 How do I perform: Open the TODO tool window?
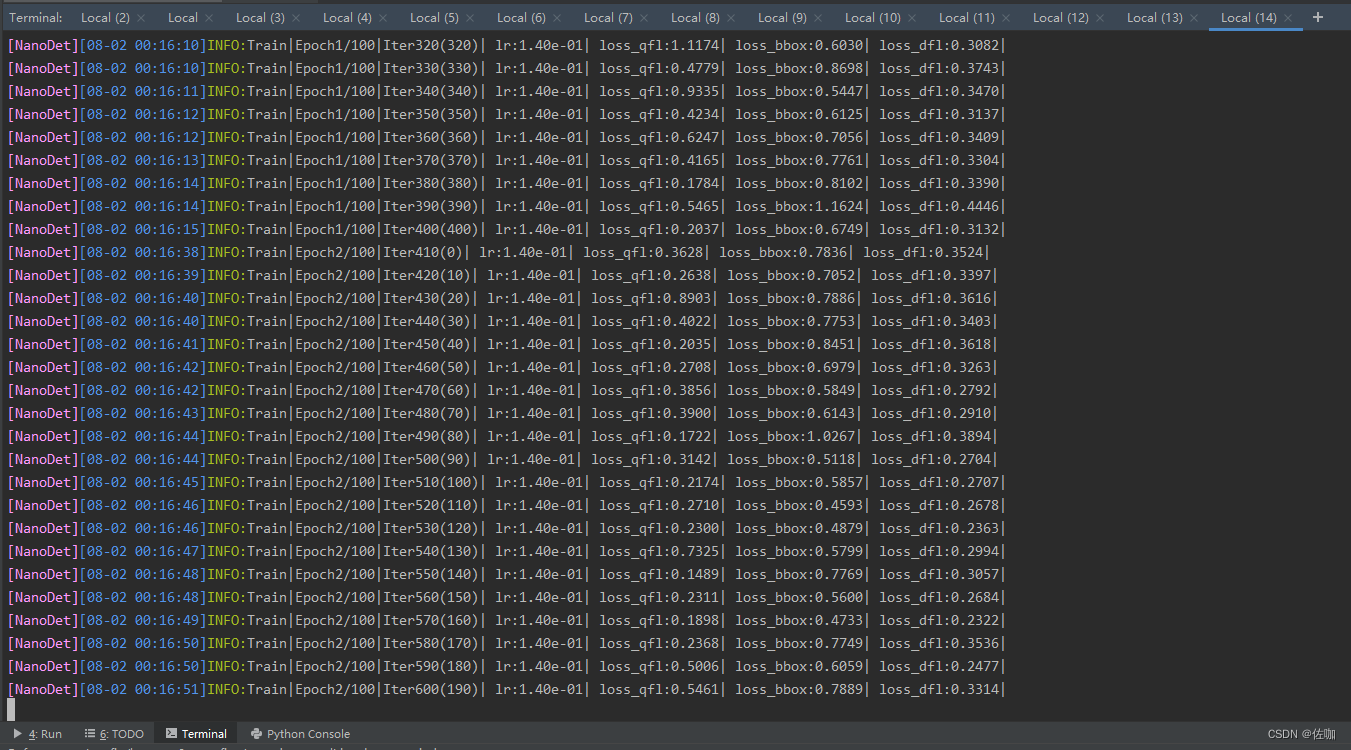click(x=114, y=734)
